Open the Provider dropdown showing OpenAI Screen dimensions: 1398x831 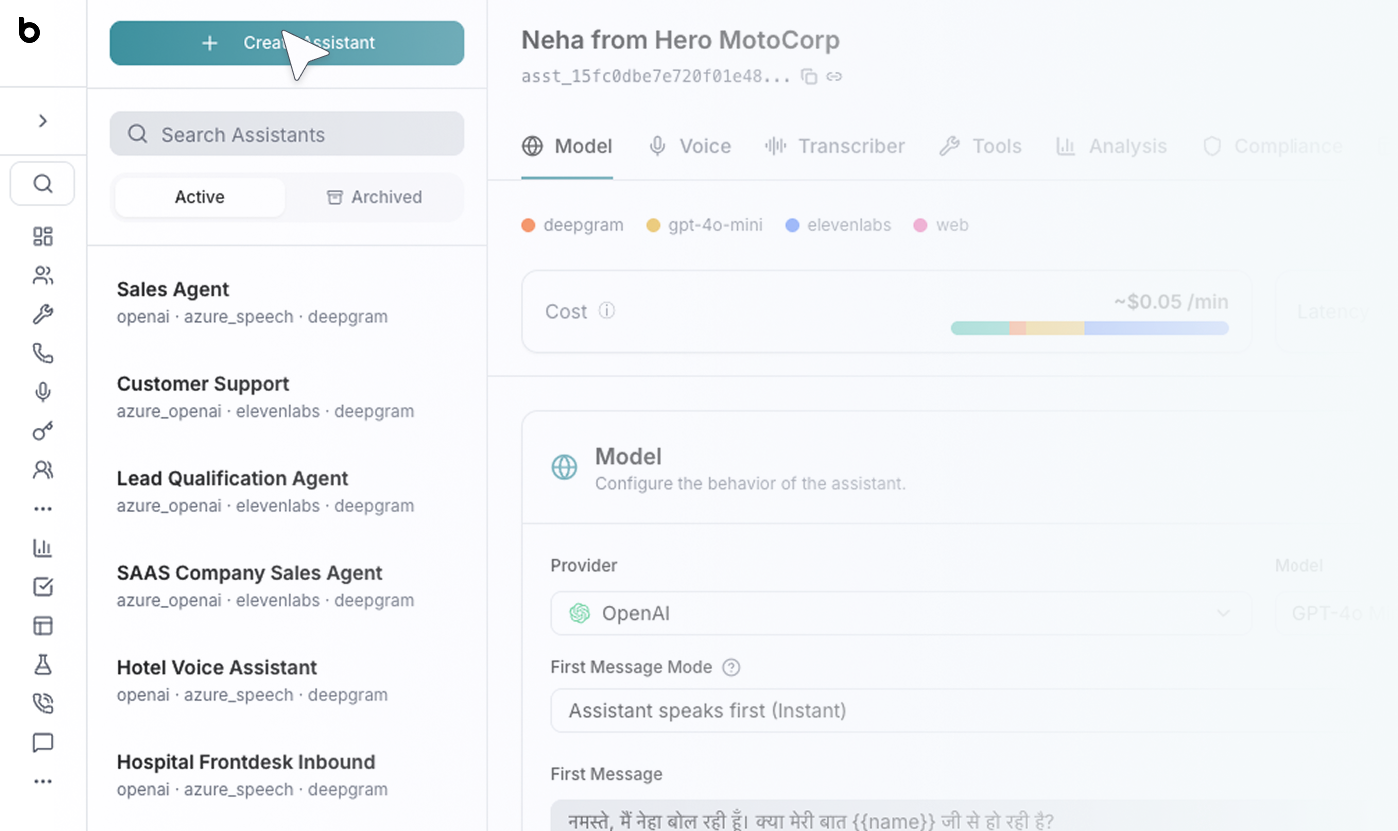point(901,613)
